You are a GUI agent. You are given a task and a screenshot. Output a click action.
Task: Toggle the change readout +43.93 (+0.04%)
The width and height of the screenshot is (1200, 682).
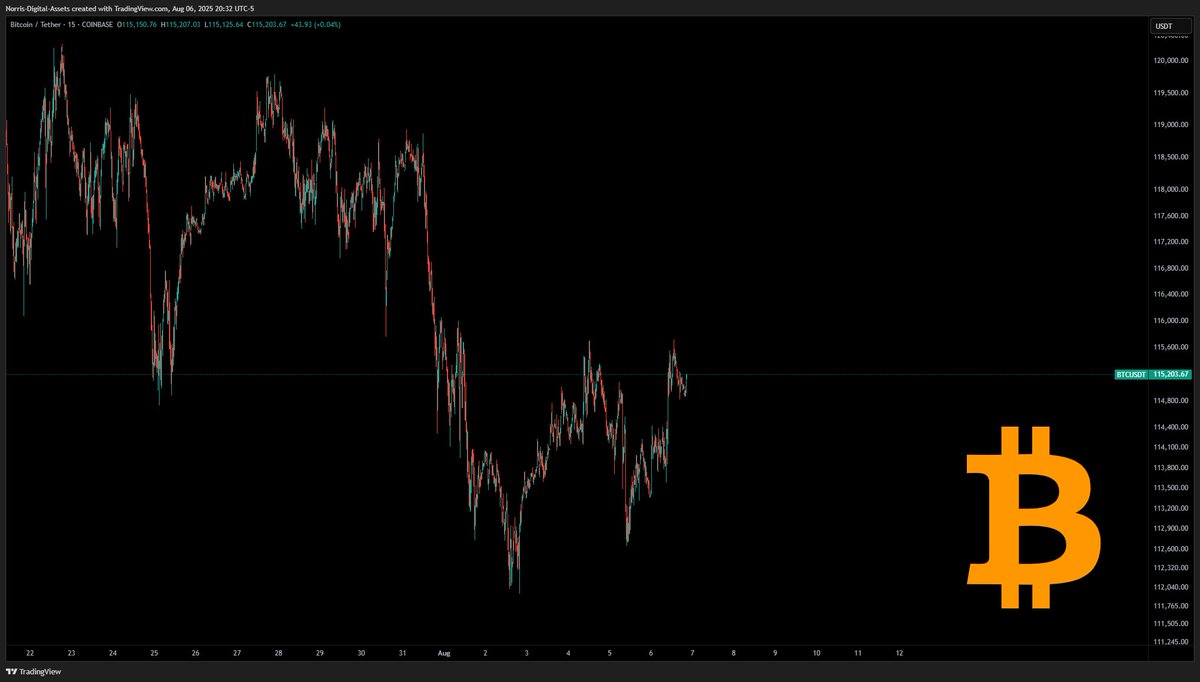coord(316,24)
